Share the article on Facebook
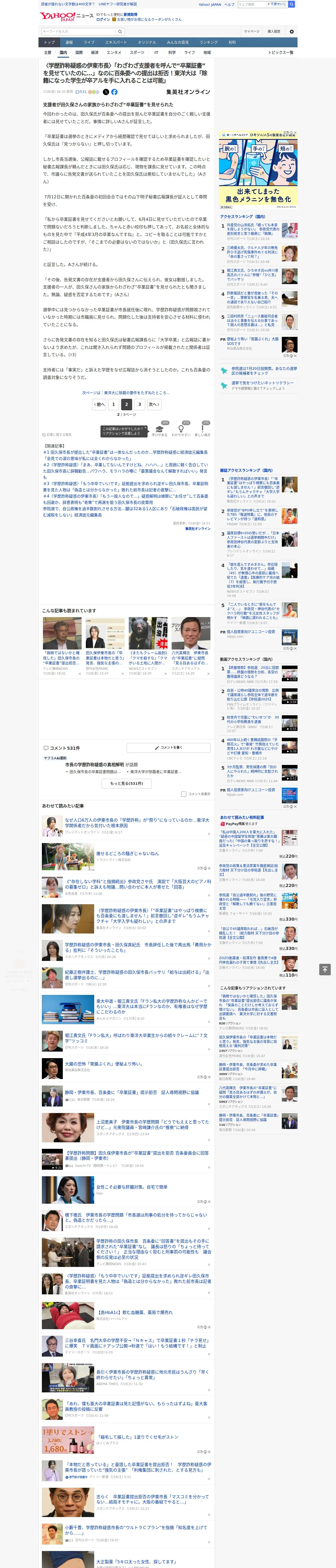 click(114, 92)
